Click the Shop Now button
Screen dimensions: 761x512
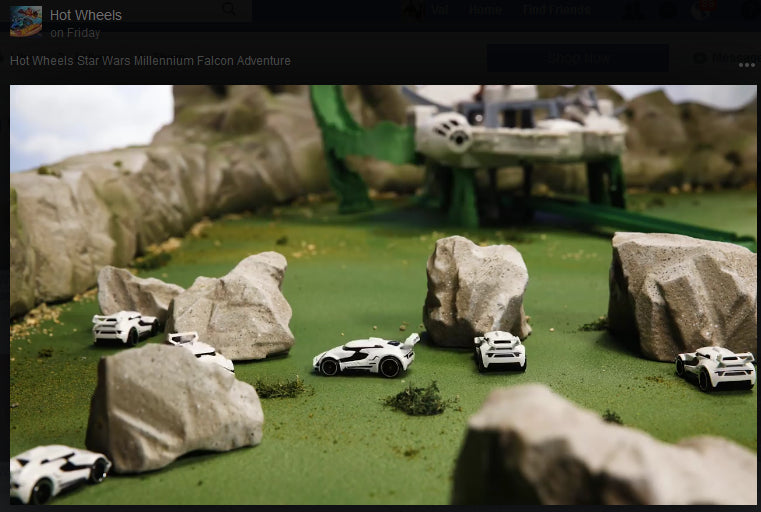[x=578, y=58]
